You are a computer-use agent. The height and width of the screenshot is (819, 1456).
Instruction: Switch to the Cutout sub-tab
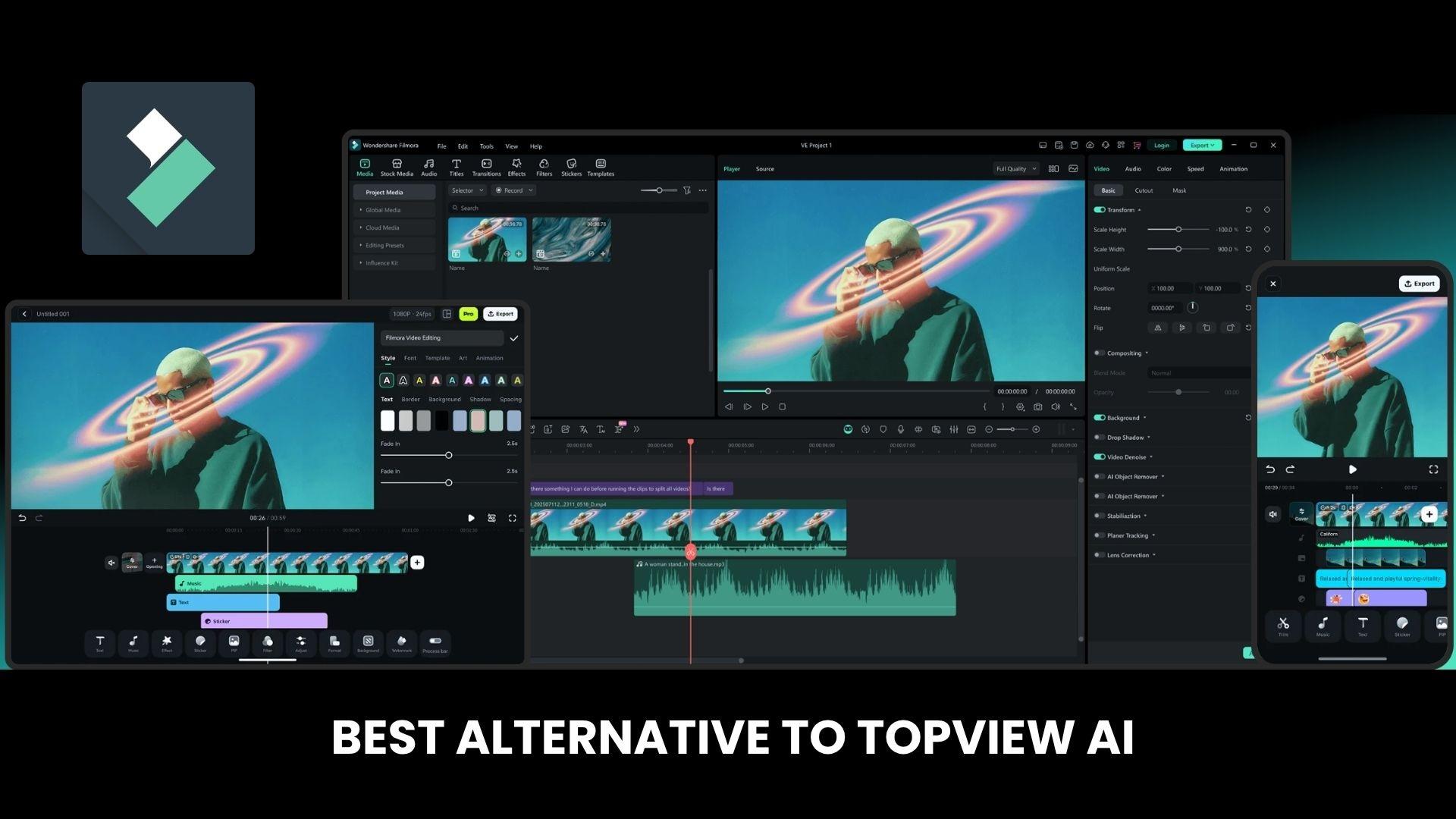1144,190
